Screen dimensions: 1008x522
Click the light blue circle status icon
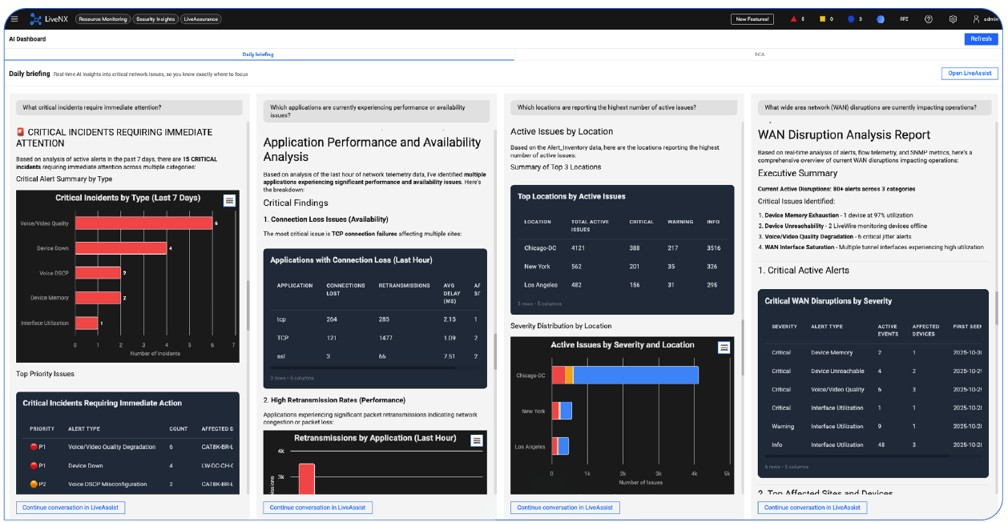880,19
